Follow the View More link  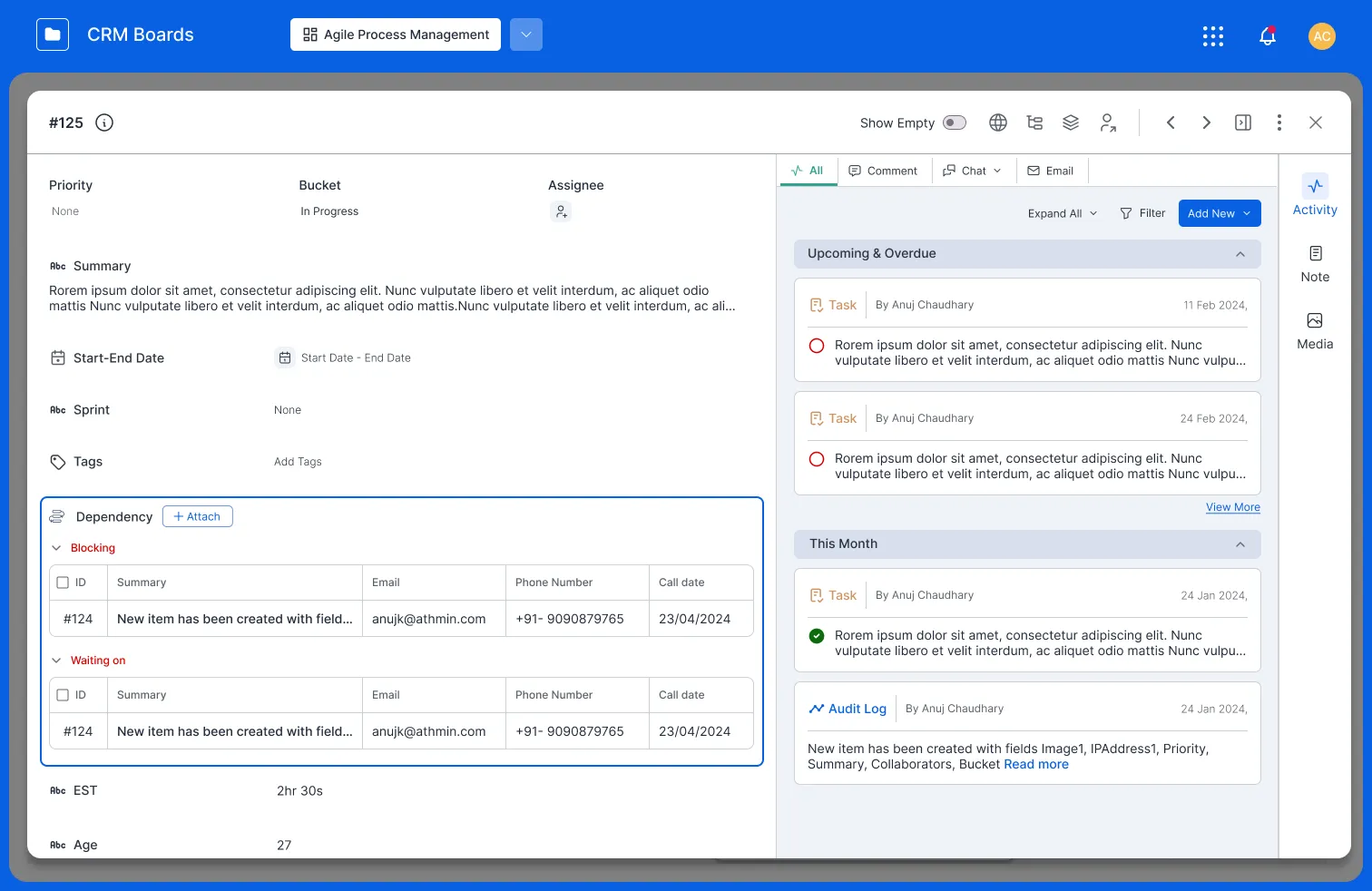1233,507
